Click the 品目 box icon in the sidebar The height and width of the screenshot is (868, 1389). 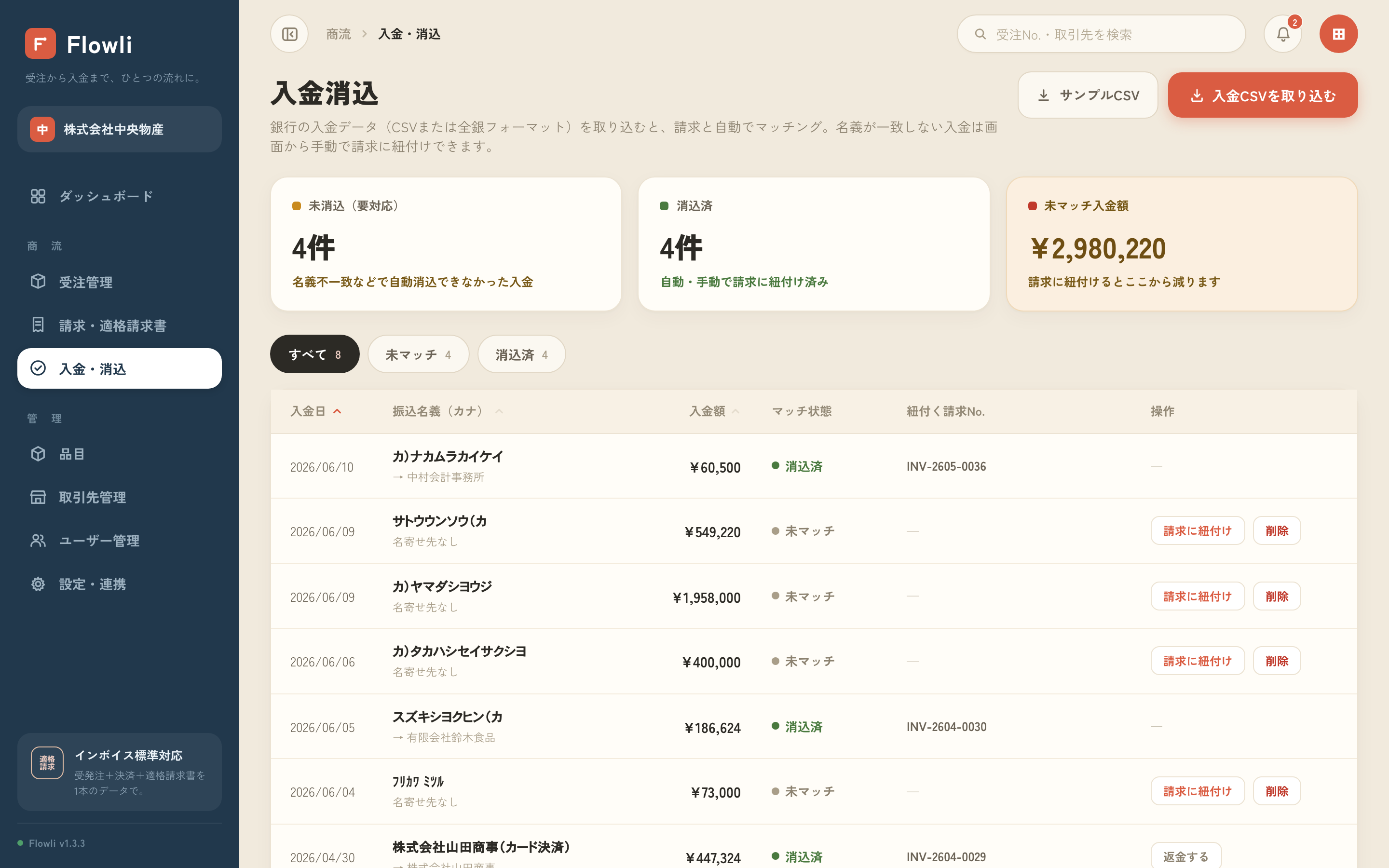[38, 454]
